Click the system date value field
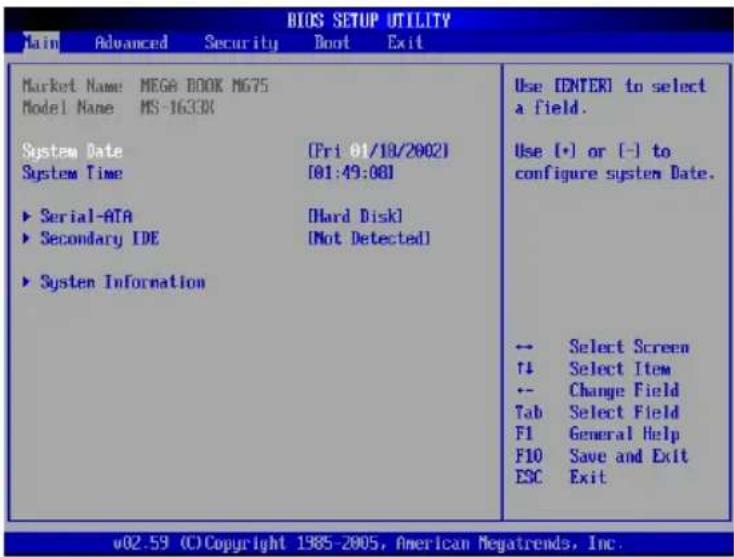 tap(378, 151)
